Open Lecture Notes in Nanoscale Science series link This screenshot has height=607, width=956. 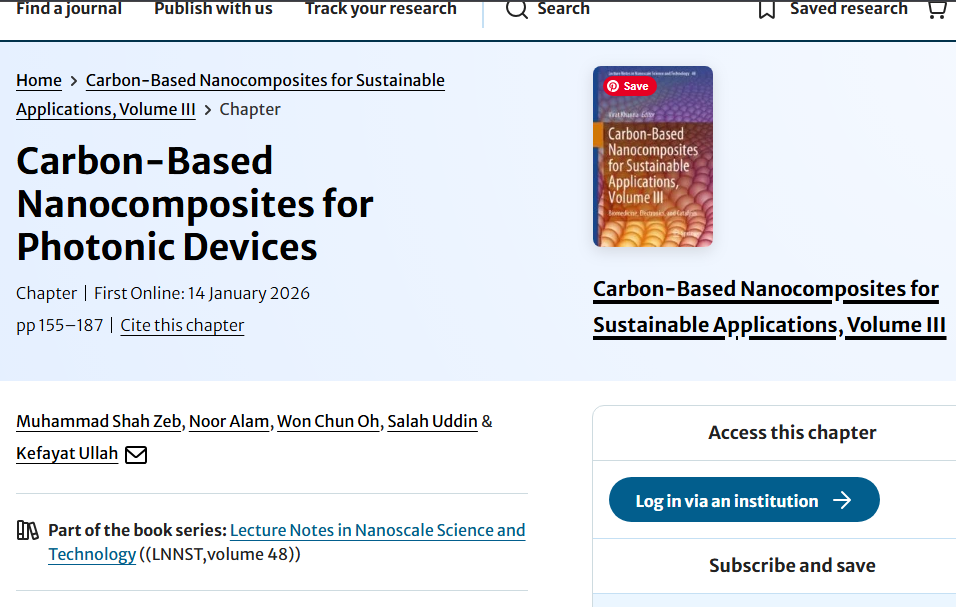click(x=377, y=530)
